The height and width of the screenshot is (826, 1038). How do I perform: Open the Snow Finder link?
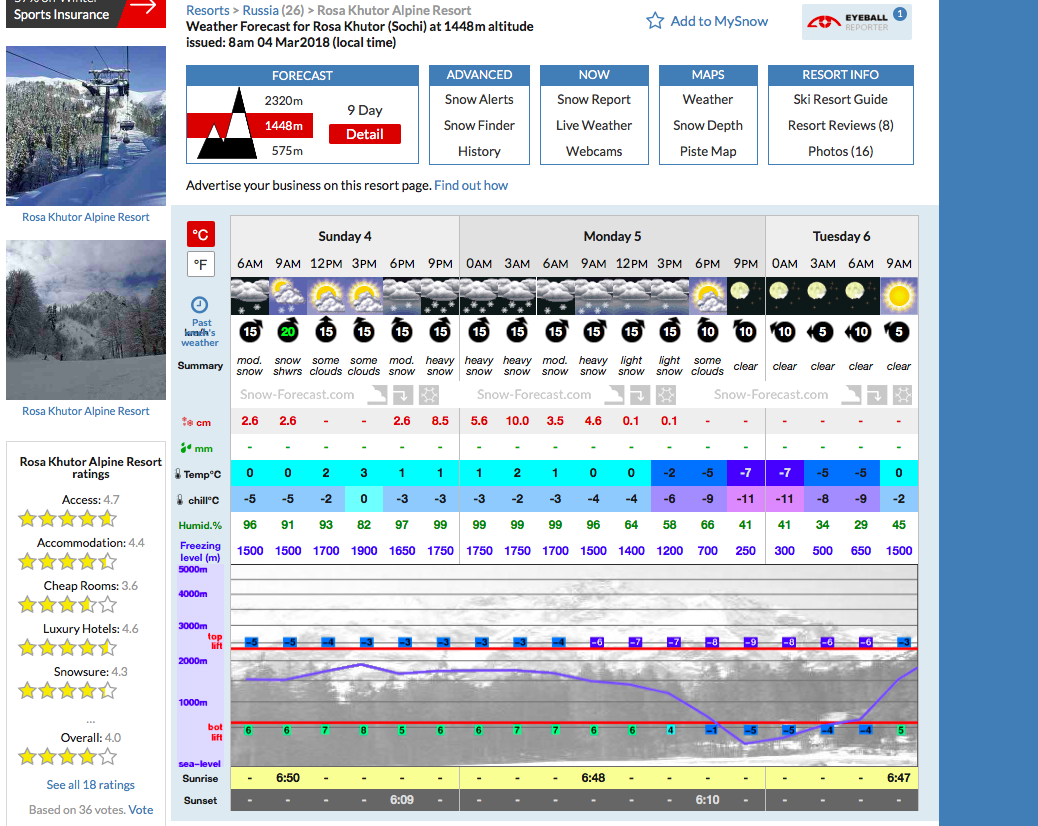pyautogui.click(x=479, y=125)
